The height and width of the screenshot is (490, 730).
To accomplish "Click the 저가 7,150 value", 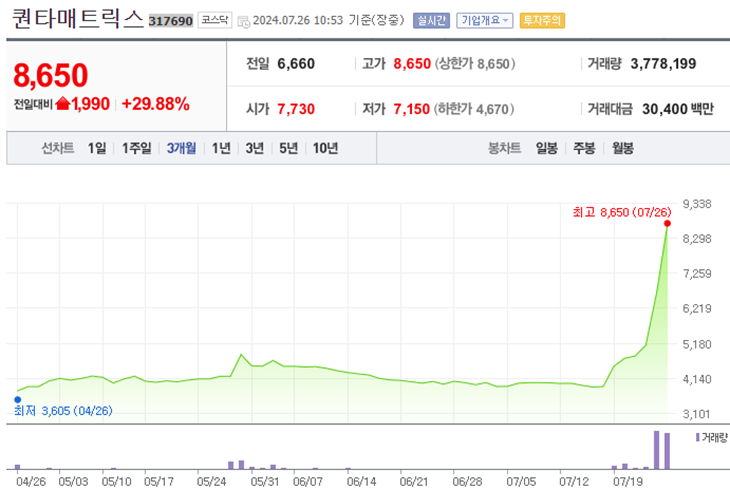I will pyautogui.click(x=412, y=109).
